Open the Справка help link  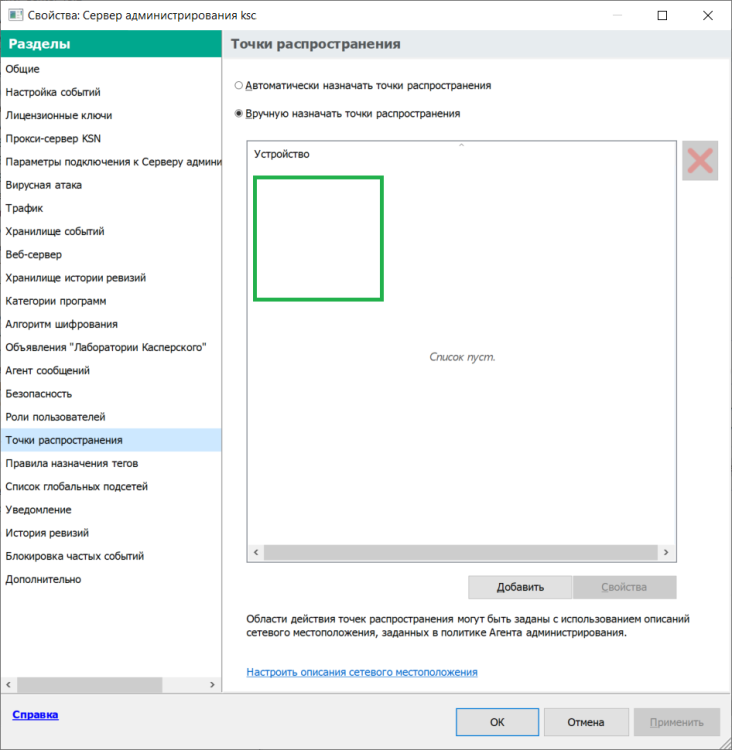pos(35,714)
